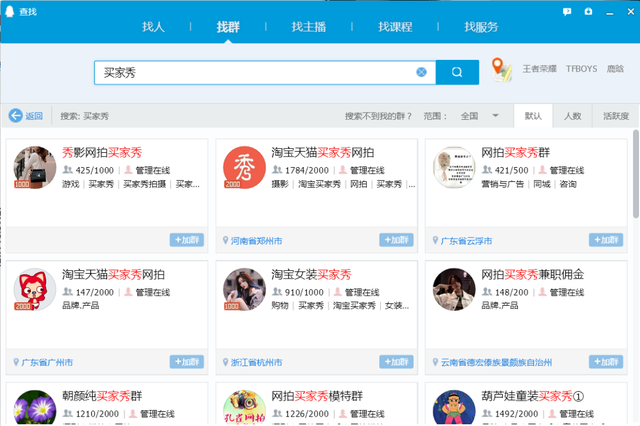Sort results by 活跃度
The width and height of the screenshot is (640, 426).
[x=616, y=116]
